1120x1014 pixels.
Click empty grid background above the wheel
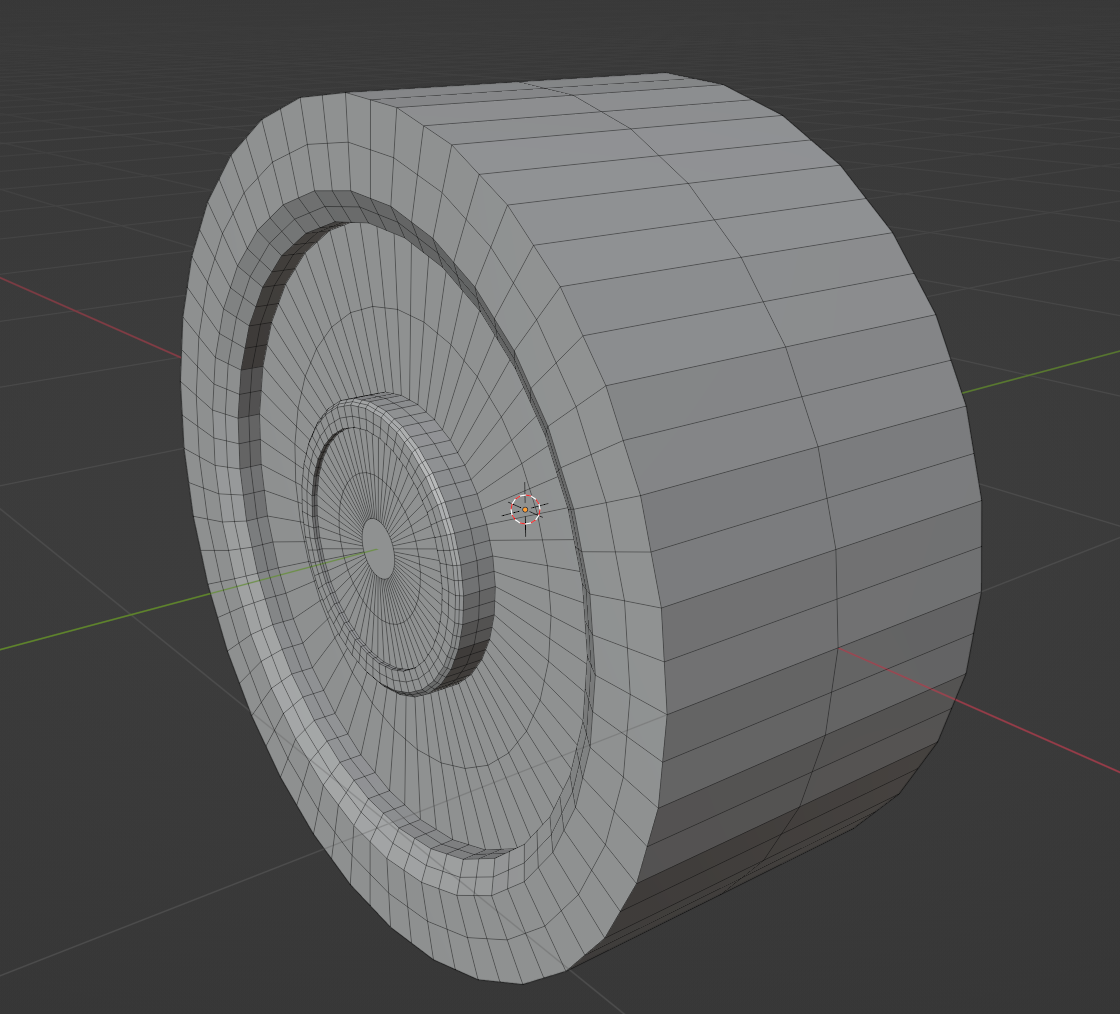tap(500, 40)
